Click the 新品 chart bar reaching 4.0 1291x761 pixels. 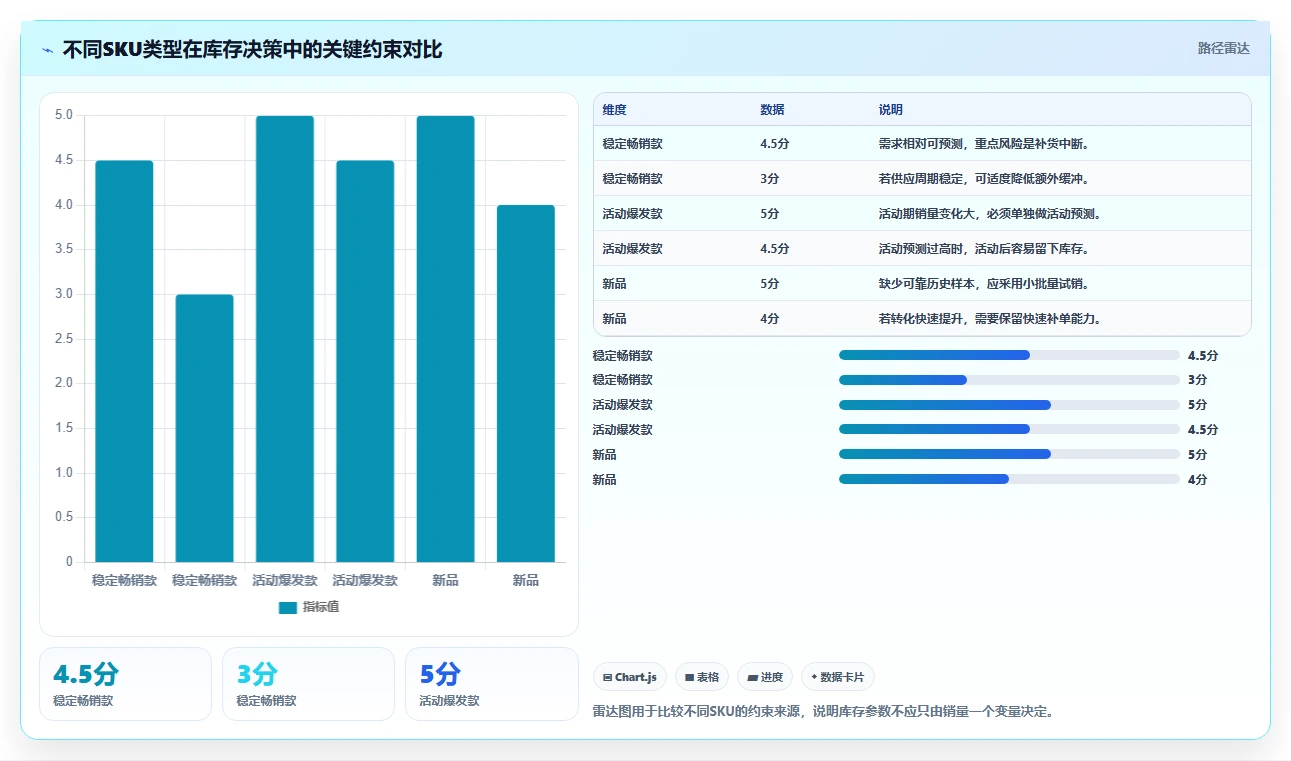[x=526, y=383]
